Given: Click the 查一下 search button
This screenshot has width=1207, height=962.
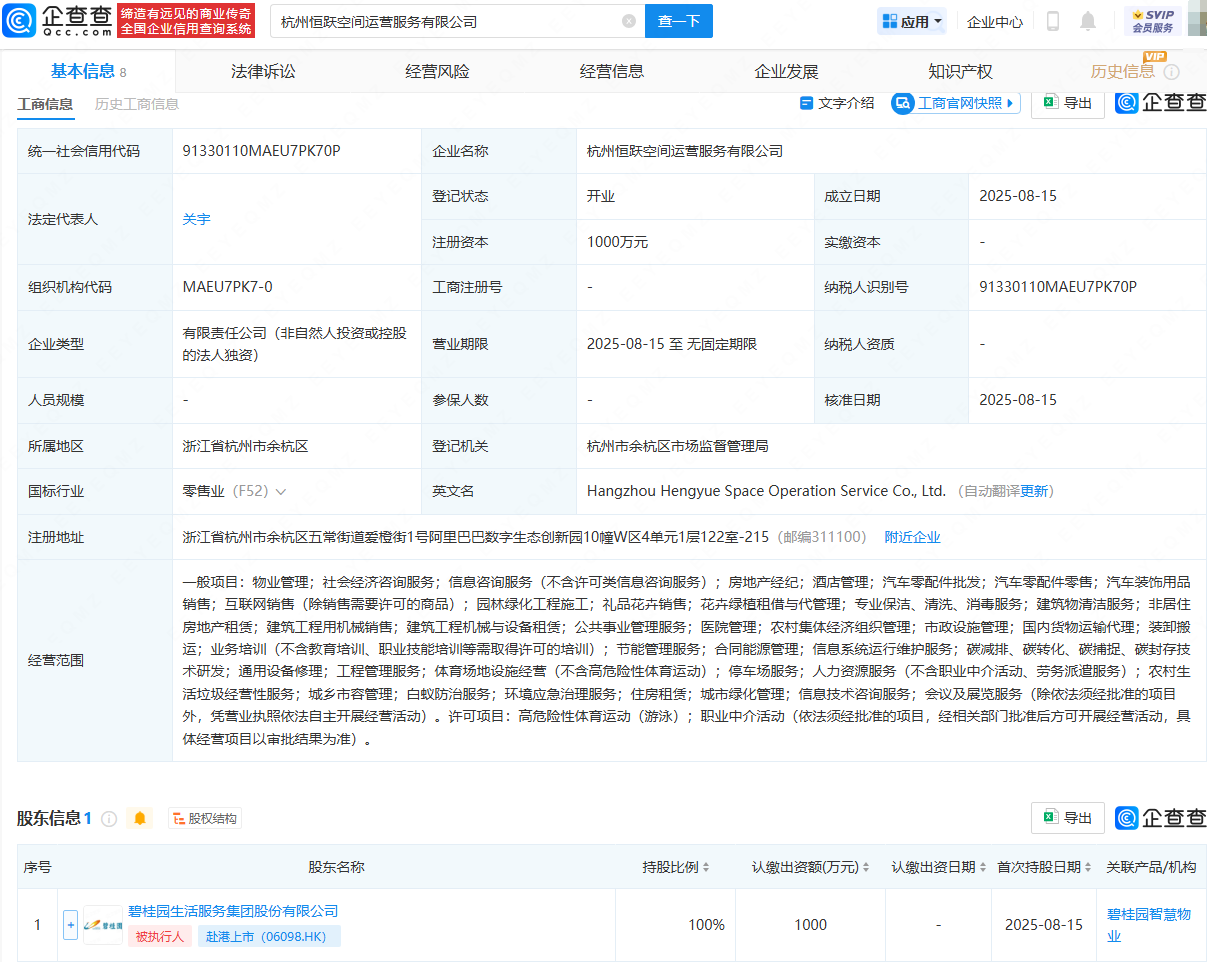Looking at the screenshot, I should (x=679, y=21).
